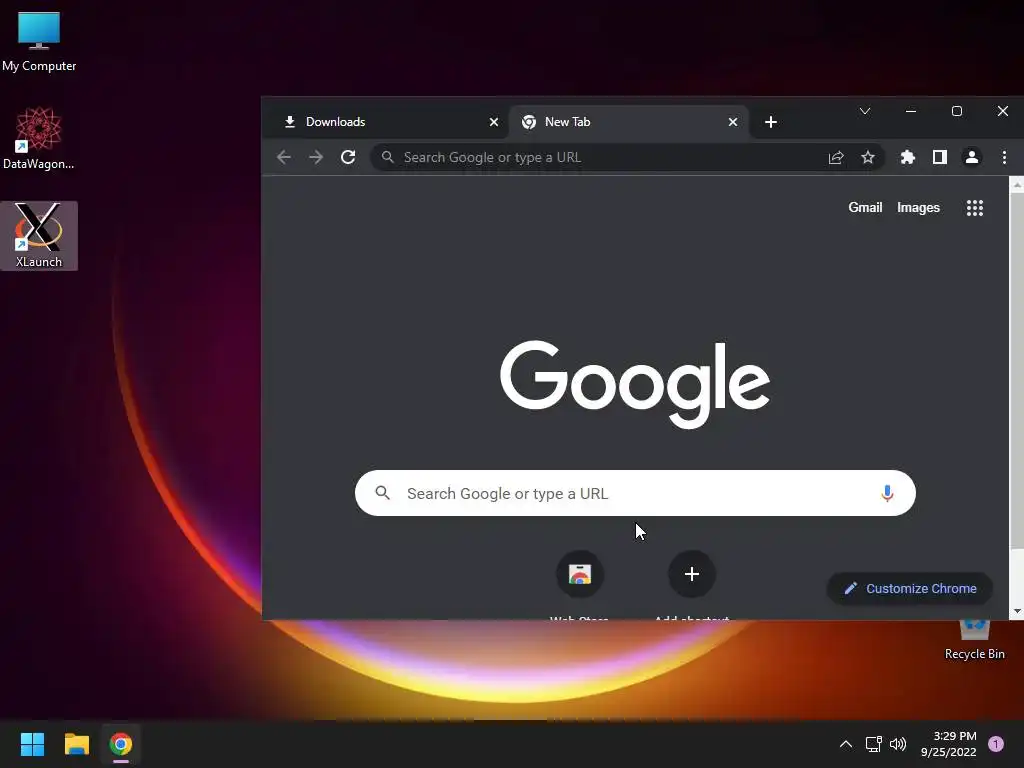This screenshot has height=768, width=1024.
Task: Select the XLaunch desktop shortcut
Action: (39, 235)
